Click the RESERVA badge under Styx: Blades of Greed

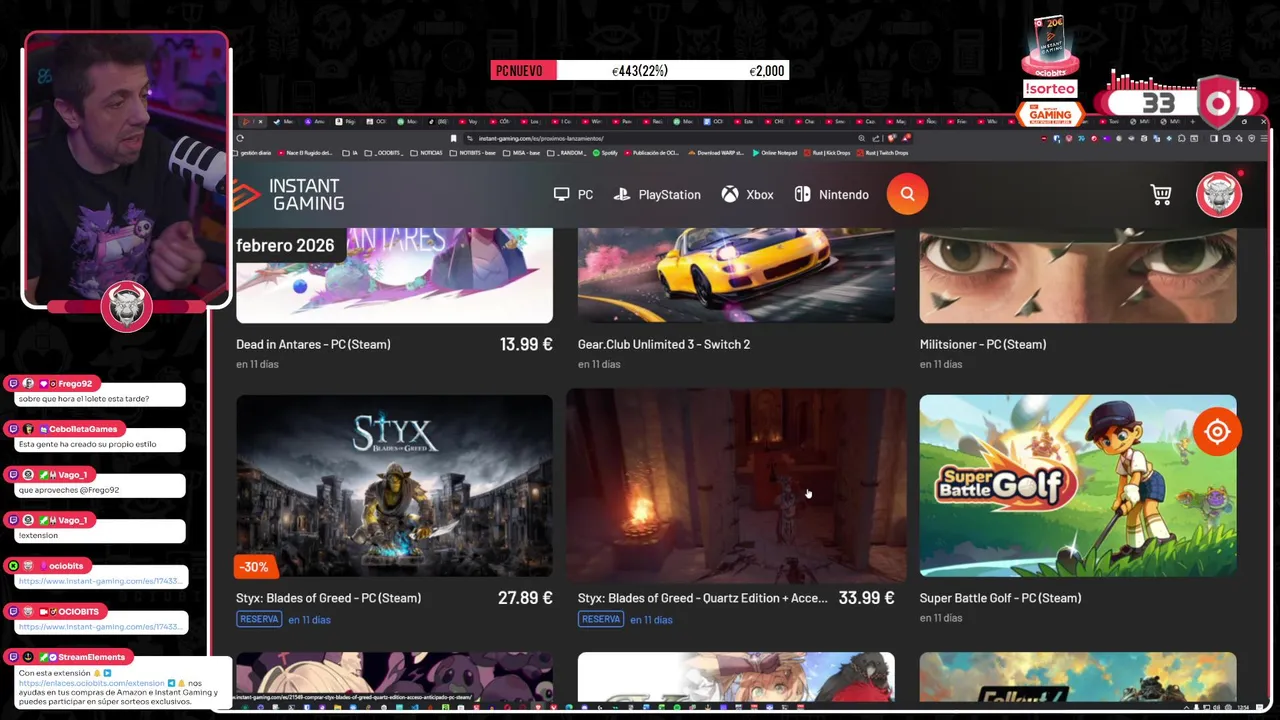click(259, 619)
